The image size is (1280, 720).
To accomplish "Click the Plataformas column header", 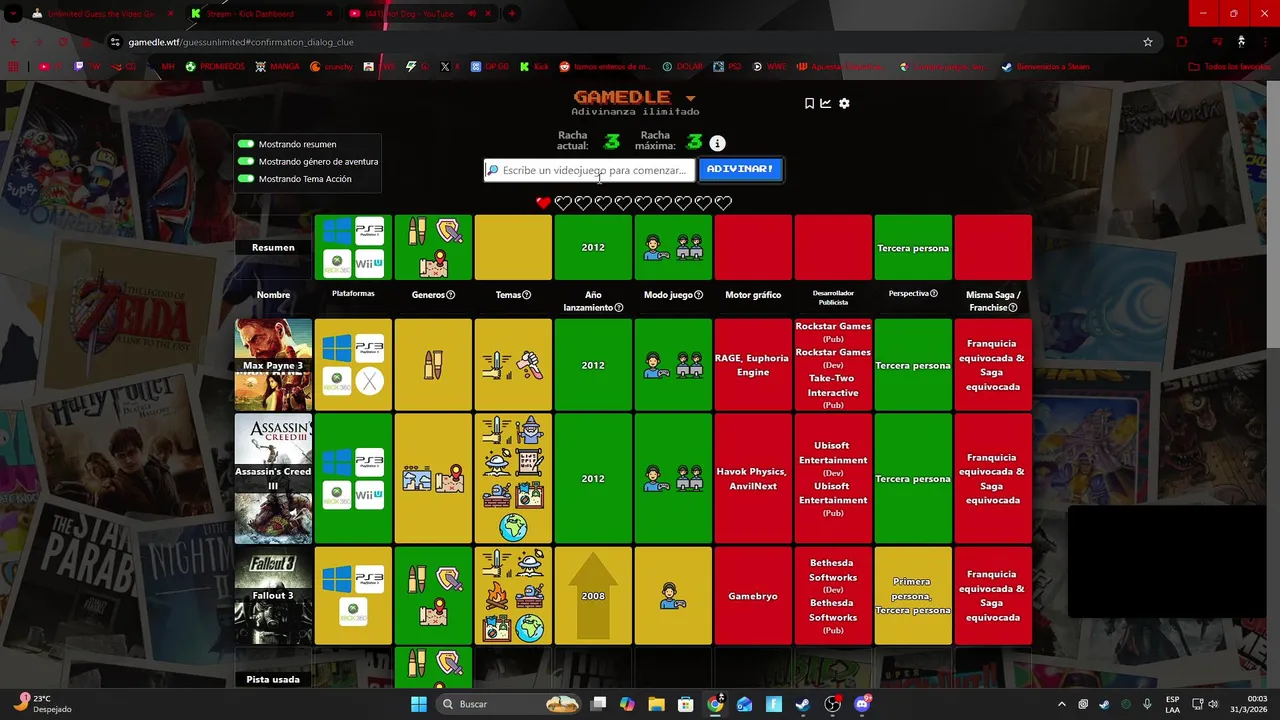I will click(353, 293).
